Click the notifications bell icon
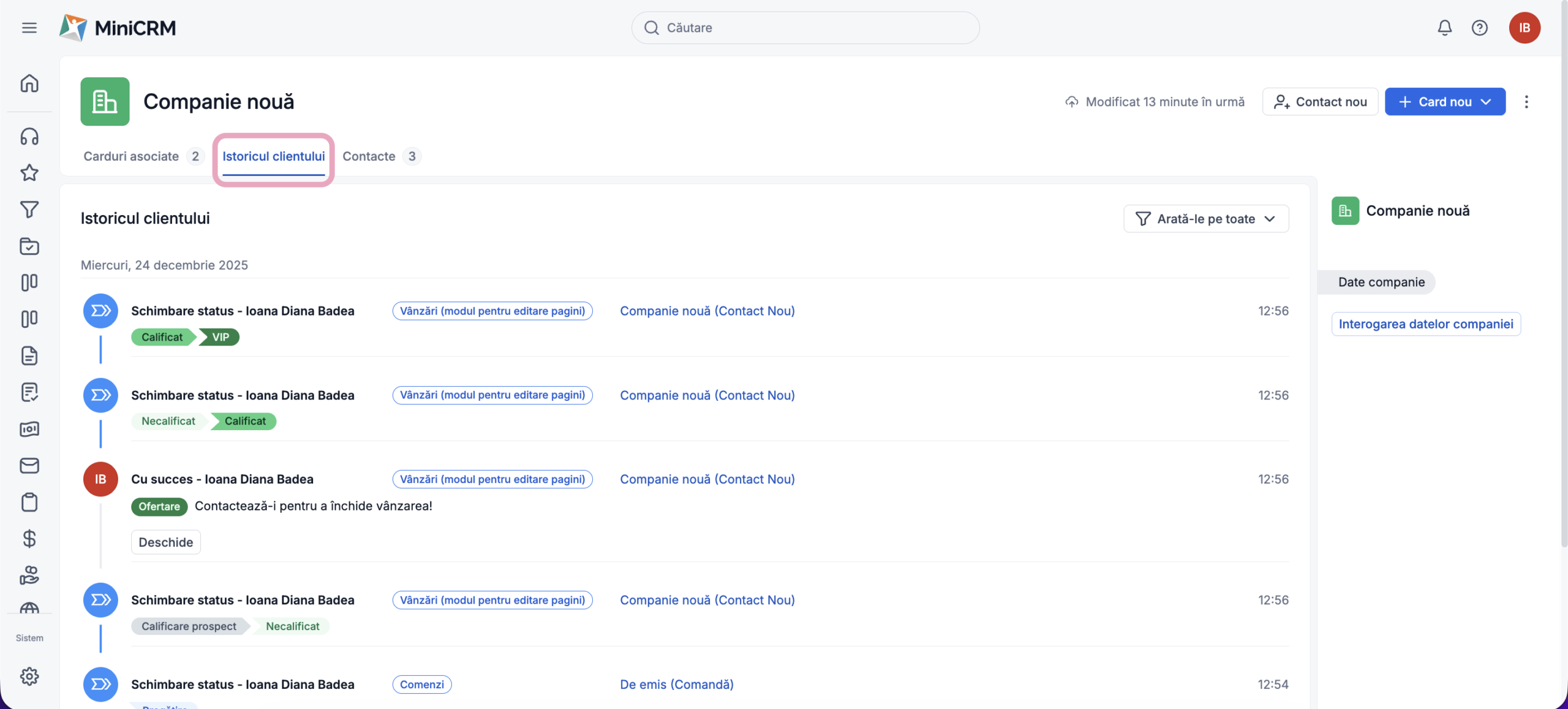Viewport: 1568px width, 709px height. point(1444,28)
